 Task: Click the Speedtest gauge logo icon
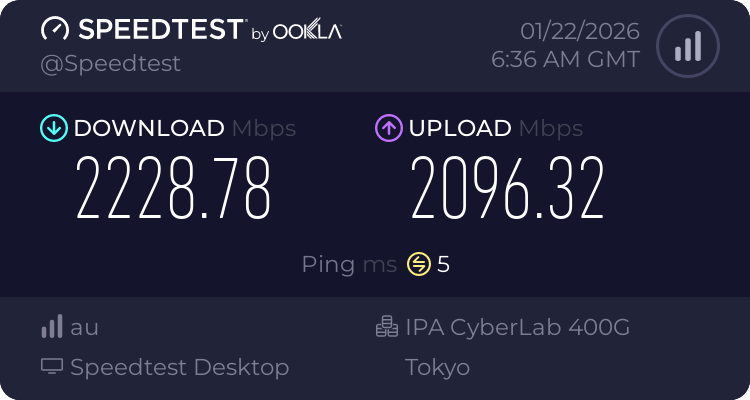pos(56,30)
